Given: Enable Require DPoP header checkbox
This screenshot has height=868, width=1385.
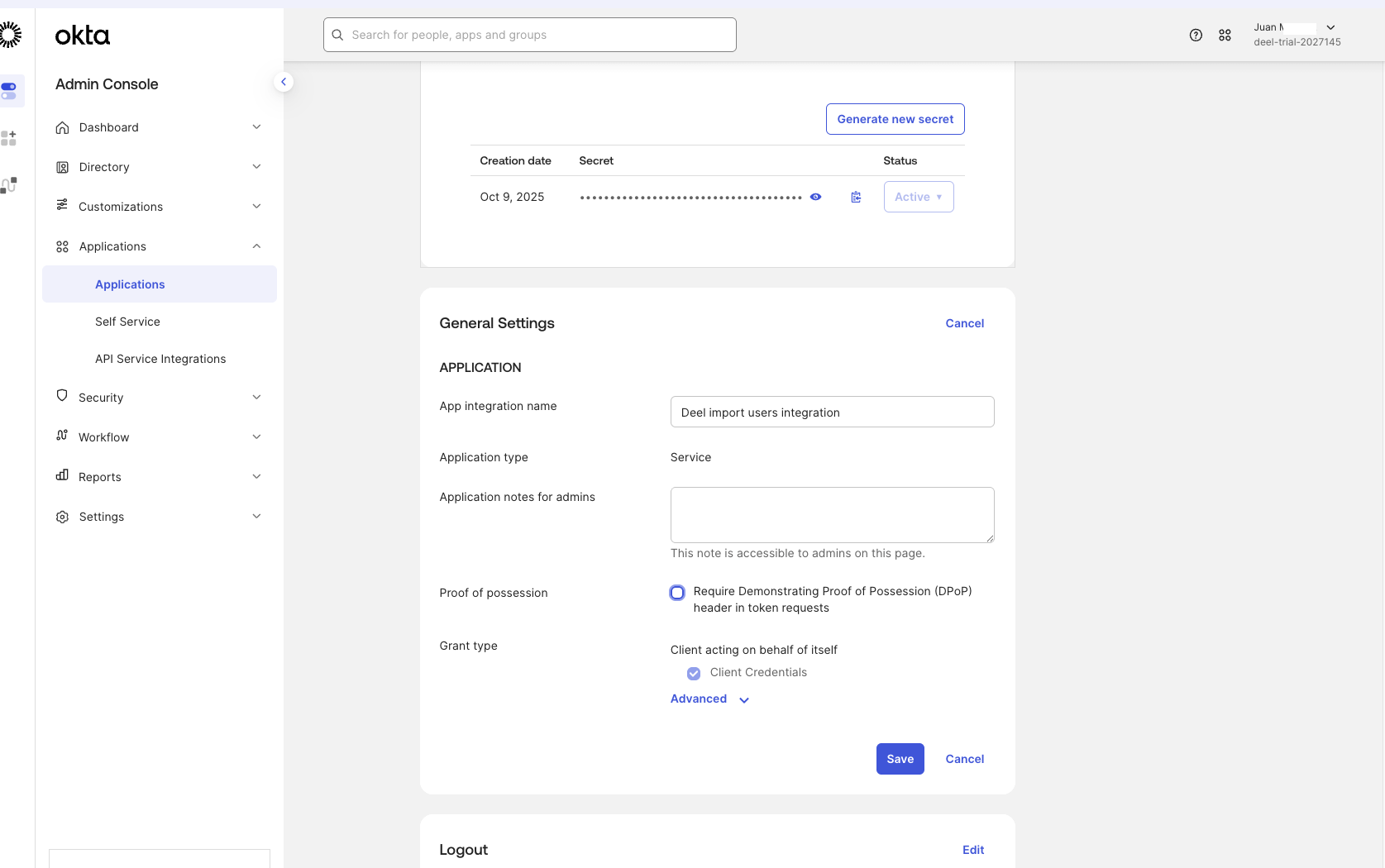Looking at the screenshot, I should tap(677, 593).
